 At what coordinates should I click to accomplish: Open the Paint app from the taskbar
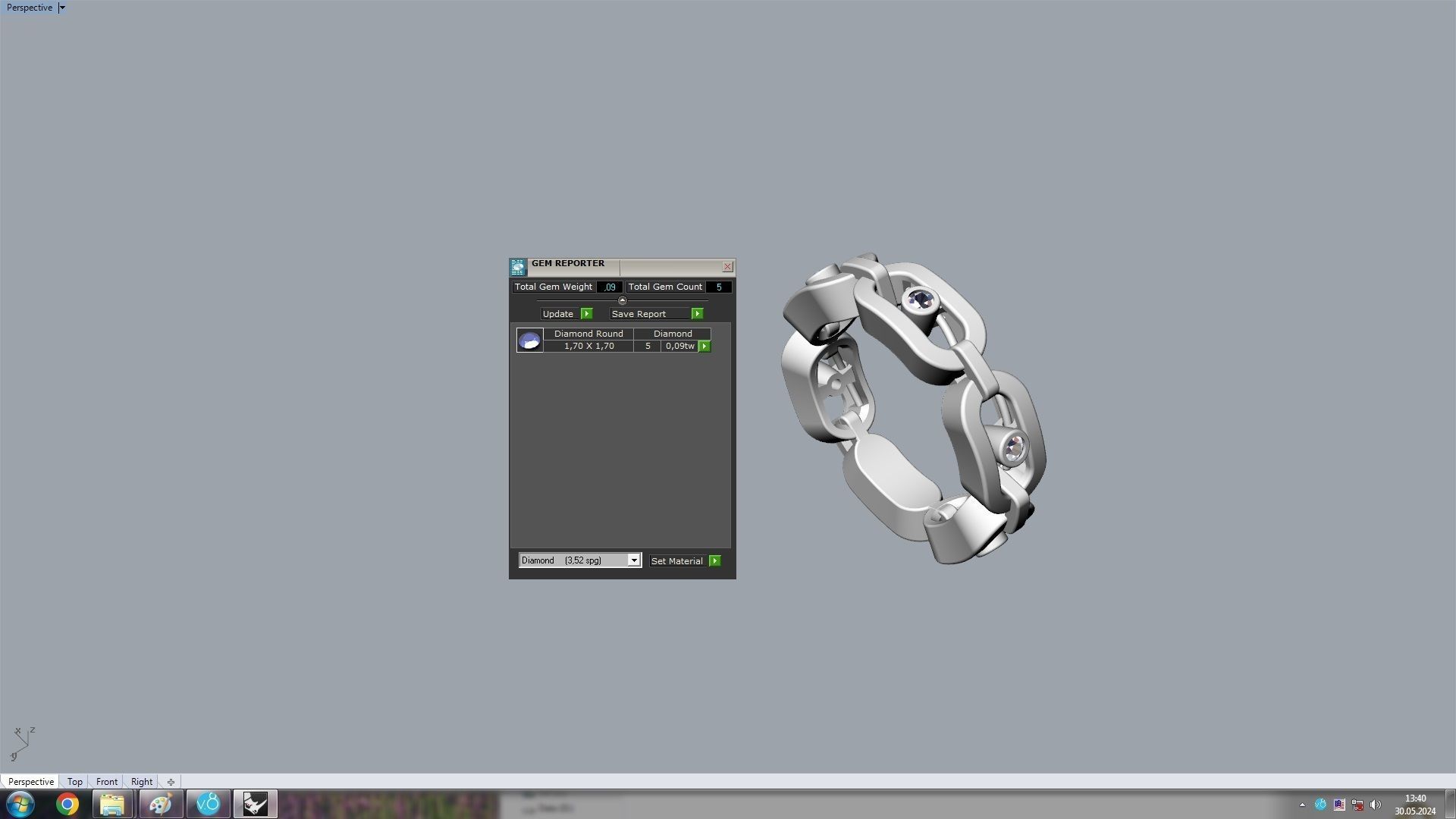pos(161,804)
